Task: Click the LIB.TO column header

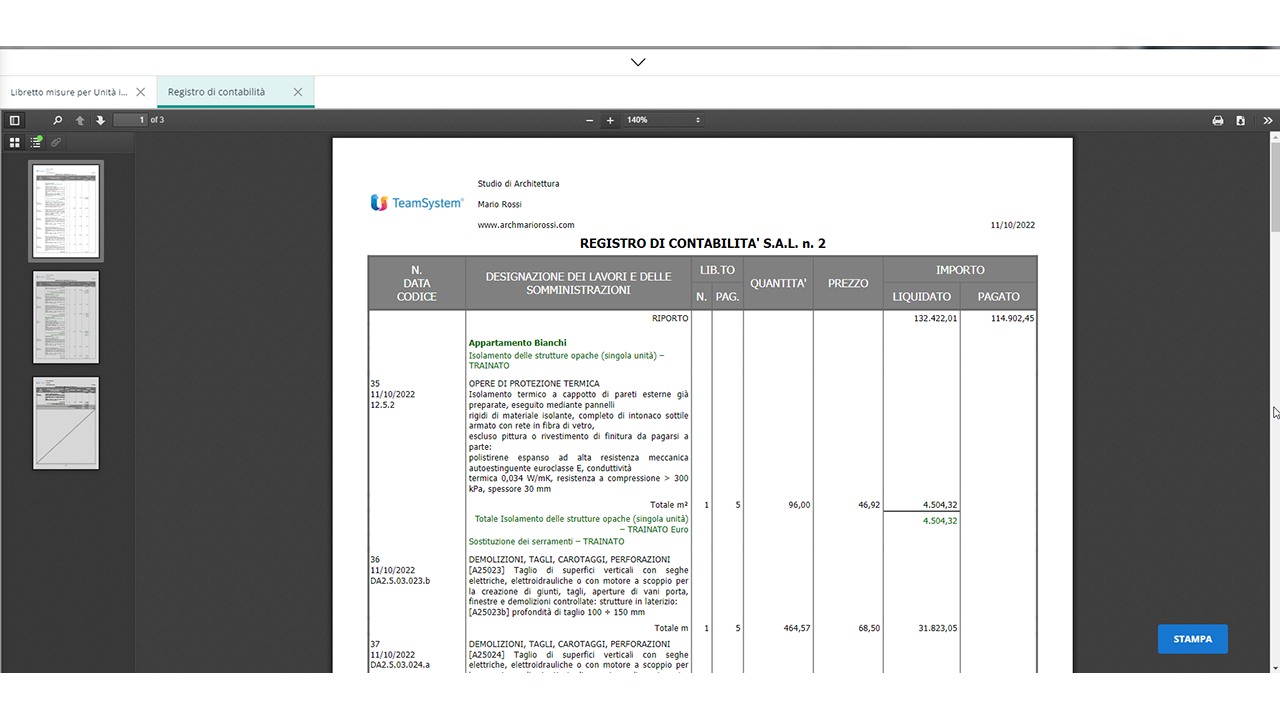Action: (717, 270)
